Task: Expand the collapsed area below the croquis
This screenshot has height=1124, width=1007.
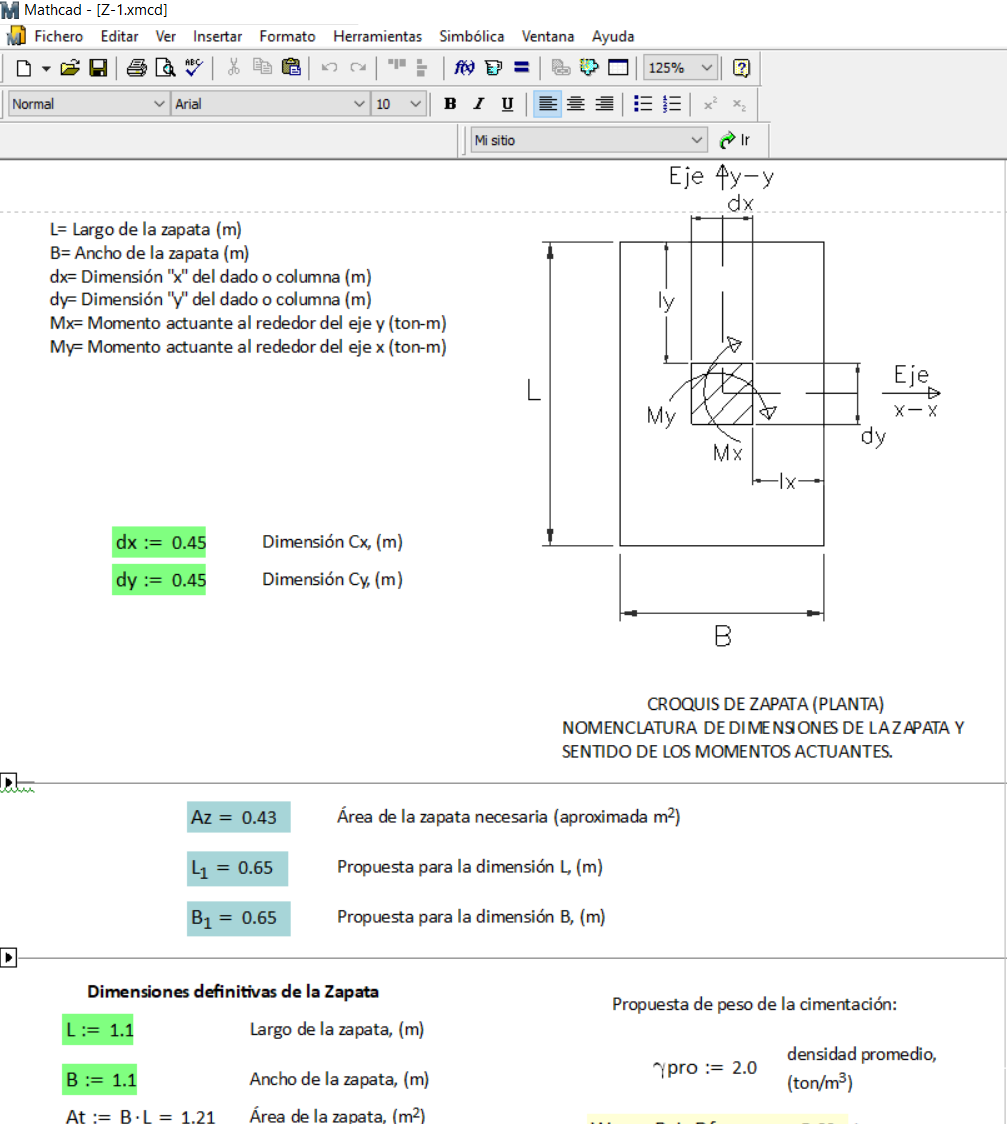Action: [9, 781]
